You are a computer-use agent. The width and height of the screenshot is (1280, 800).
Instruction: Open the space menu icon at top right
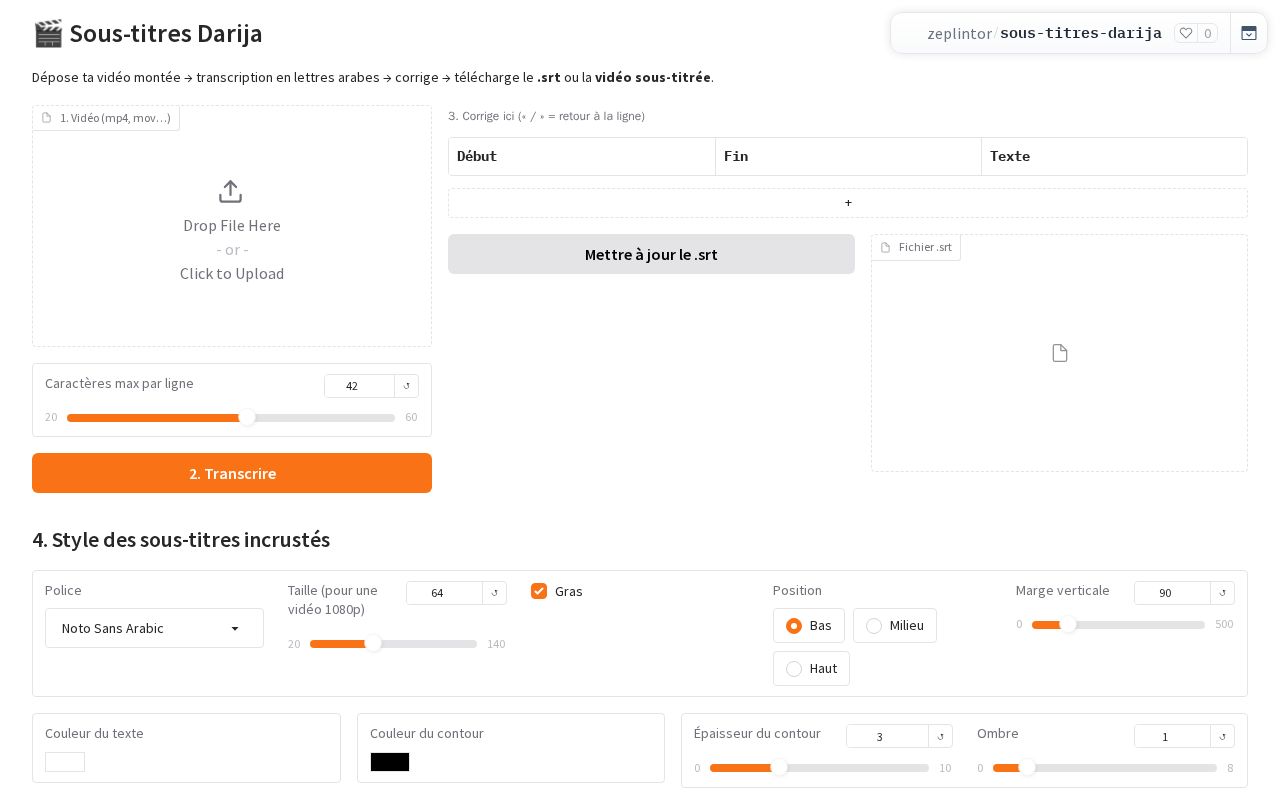tap(1249, 33)
